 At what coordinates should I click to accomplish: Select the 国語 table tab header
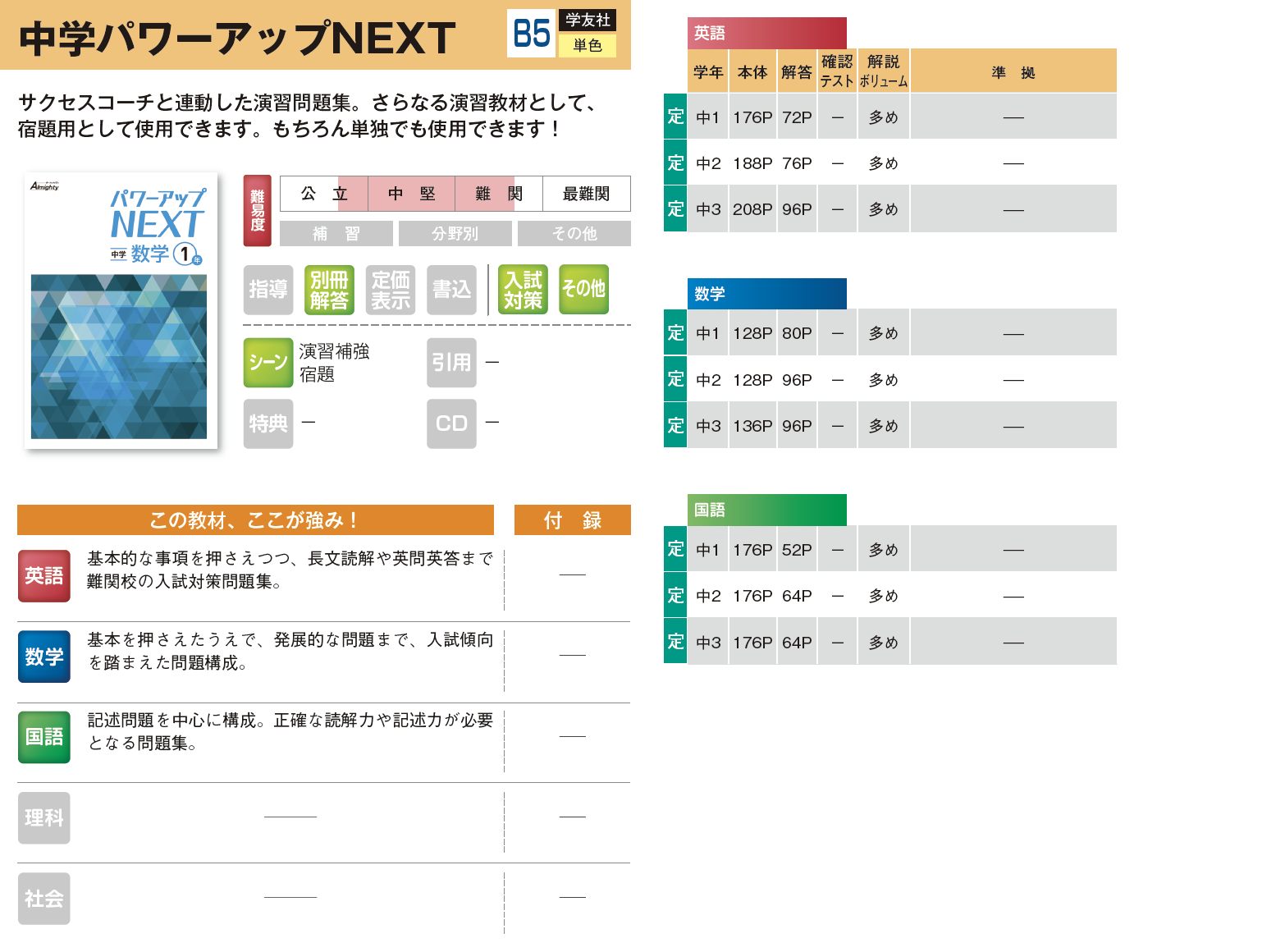tap(767, 510)
